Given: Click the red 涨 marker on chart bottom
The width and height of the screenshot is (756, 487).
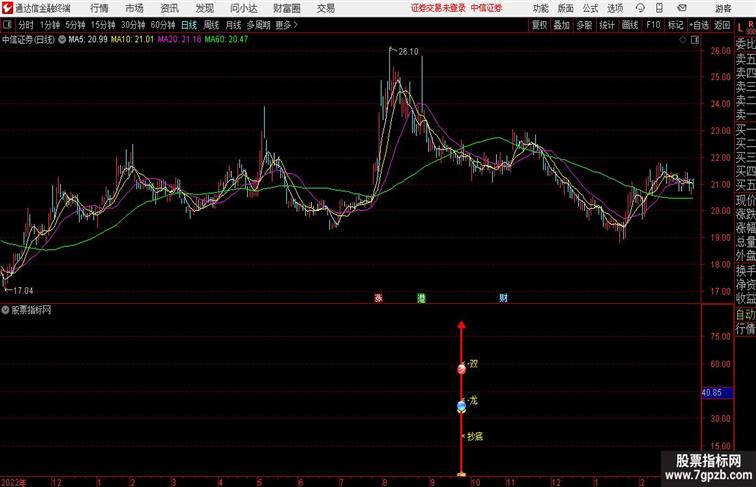Looking at the screenshot, I should [378, 298].
